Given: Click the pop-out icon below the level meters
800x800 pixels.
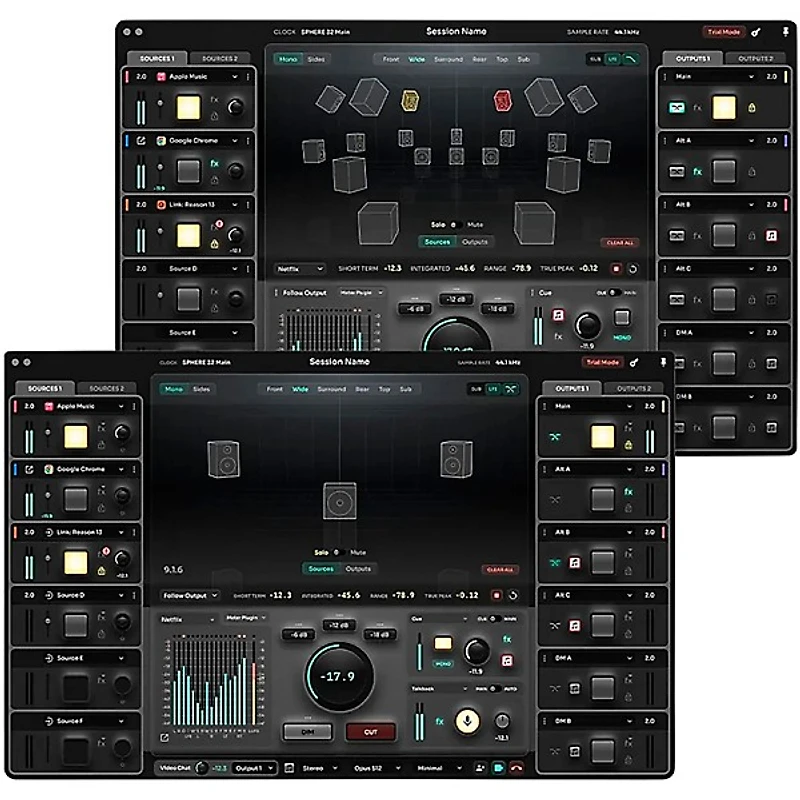Looking at the screenshot, I should point(164,739).
